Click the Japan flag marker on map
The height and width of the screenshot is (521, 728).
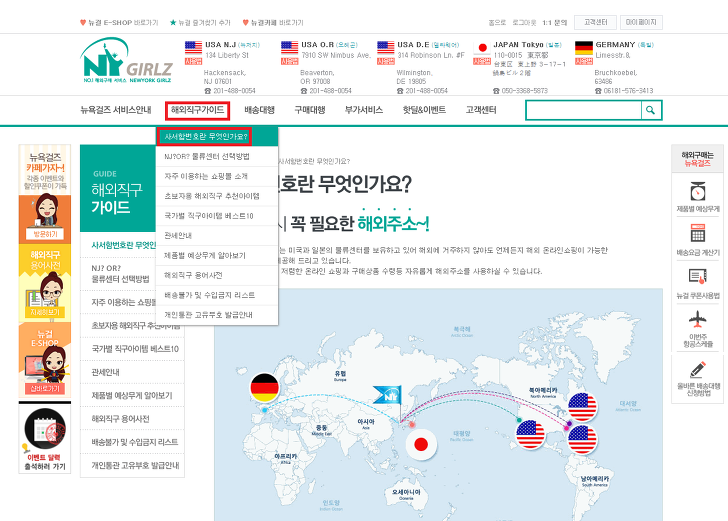(421, 444)
